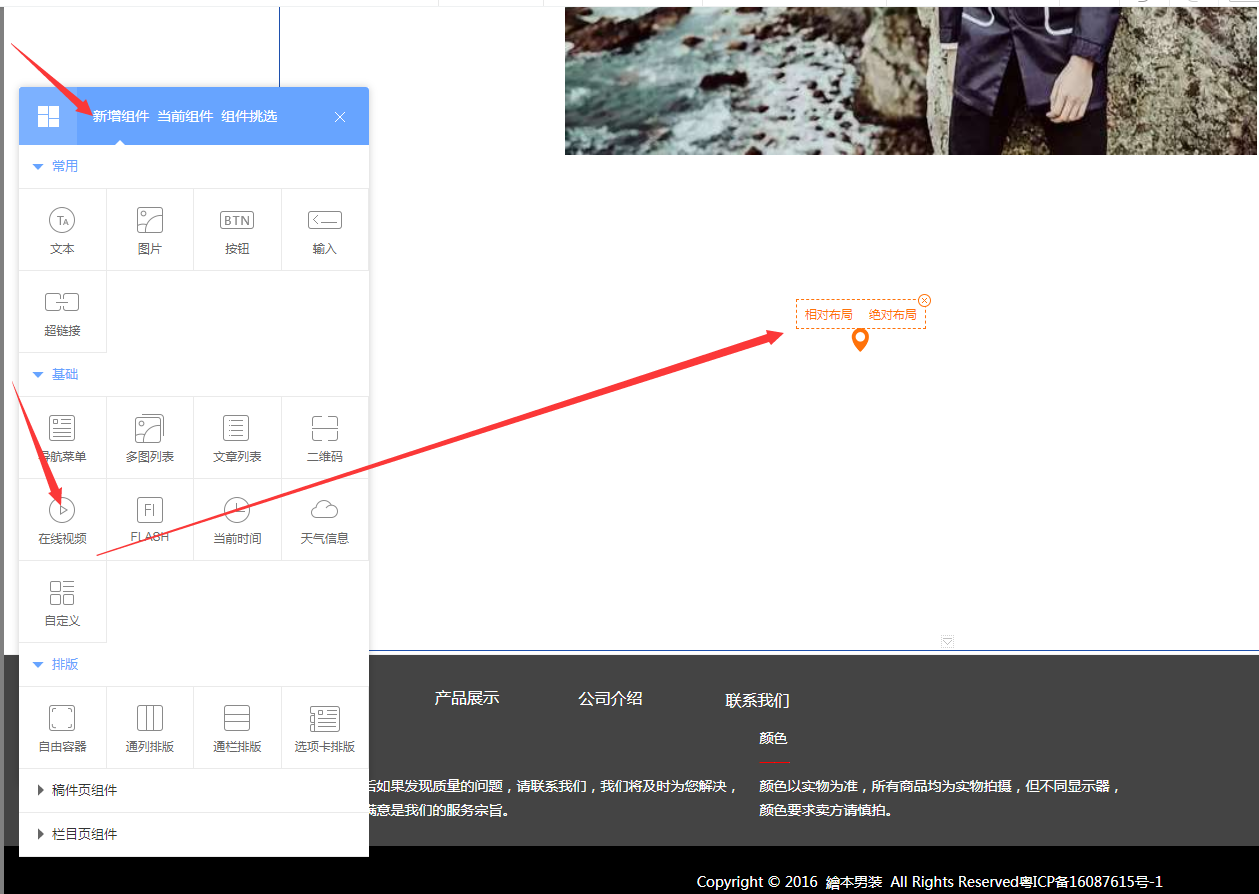Choose 绝对布局 absolute layout option
Screen dimensions: 1259x894
[892, 315]
